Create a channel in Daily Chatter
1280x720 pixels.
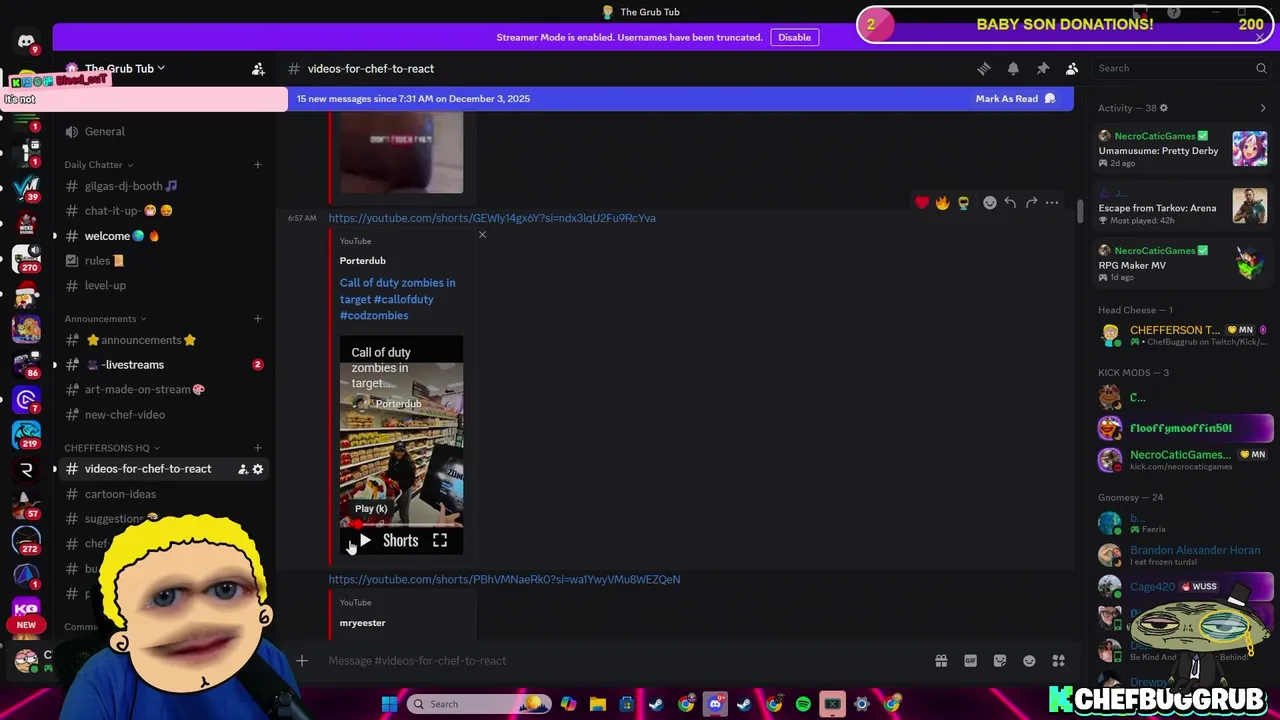pyautogui.click(x=257, y=165)
